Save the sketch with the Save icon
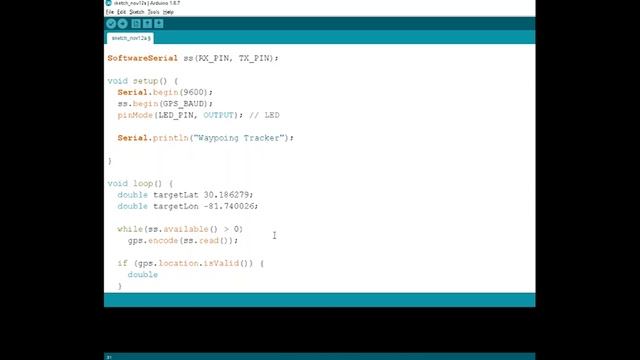The width and height of the screenshot is (640, 360). click(159, 24)
